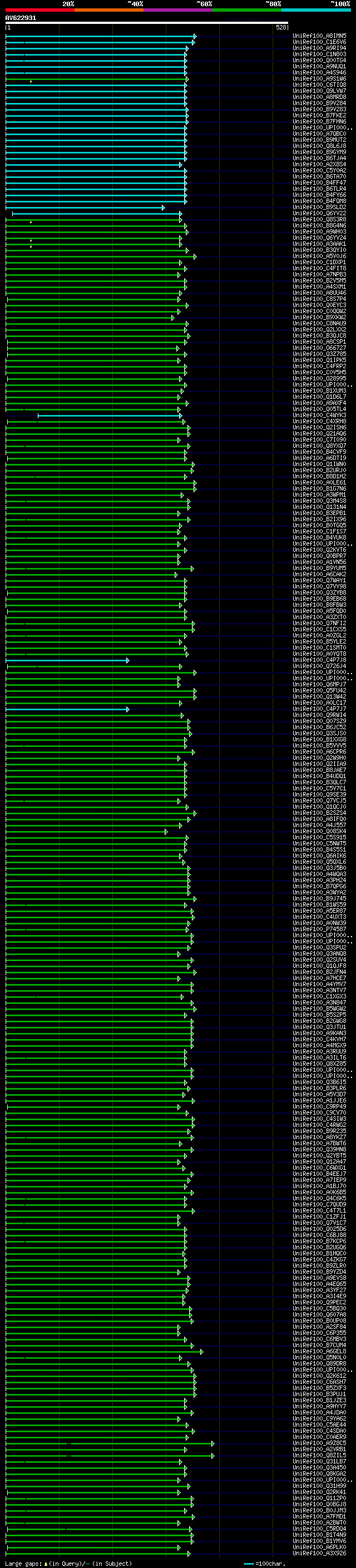Select the white AV622931 query sequence bar
The image size is (356, 1568).
(x=147, y=23)
